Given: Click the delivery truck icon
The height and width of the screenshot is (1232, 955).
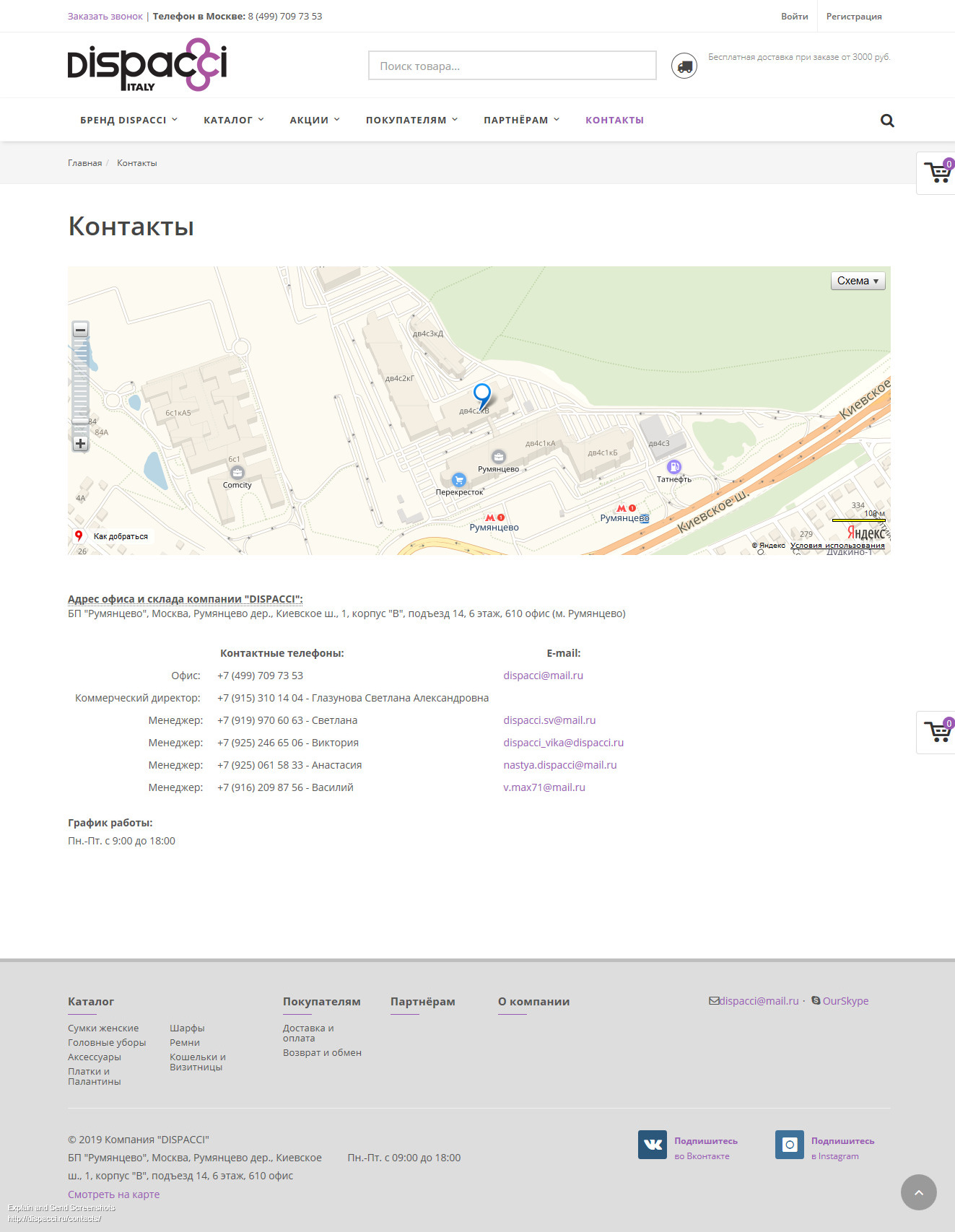Looking at the screenshot, I should click(684, 66).
